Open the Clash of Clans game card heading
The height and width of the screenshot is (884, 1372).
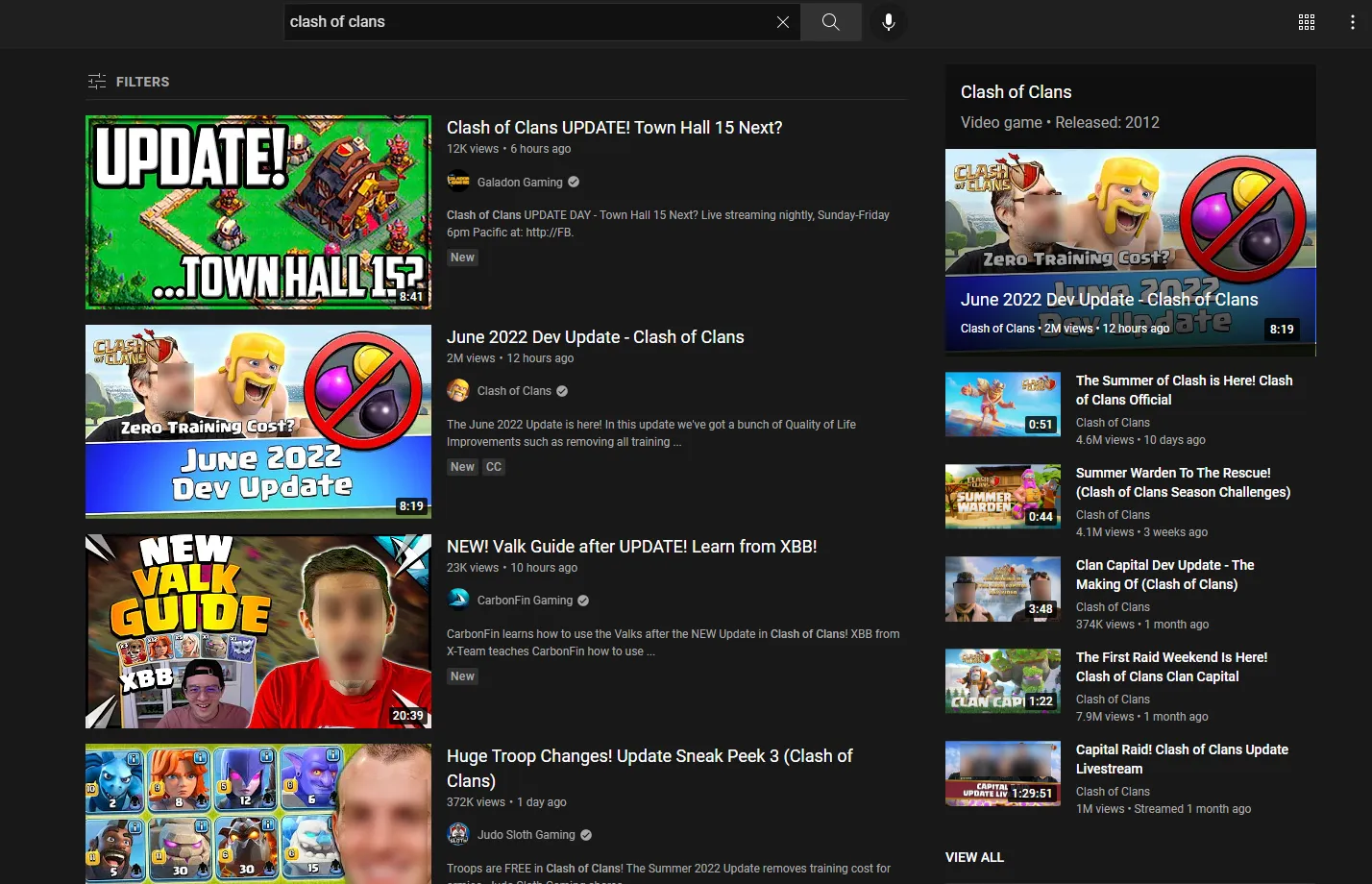click(1017, 92)
